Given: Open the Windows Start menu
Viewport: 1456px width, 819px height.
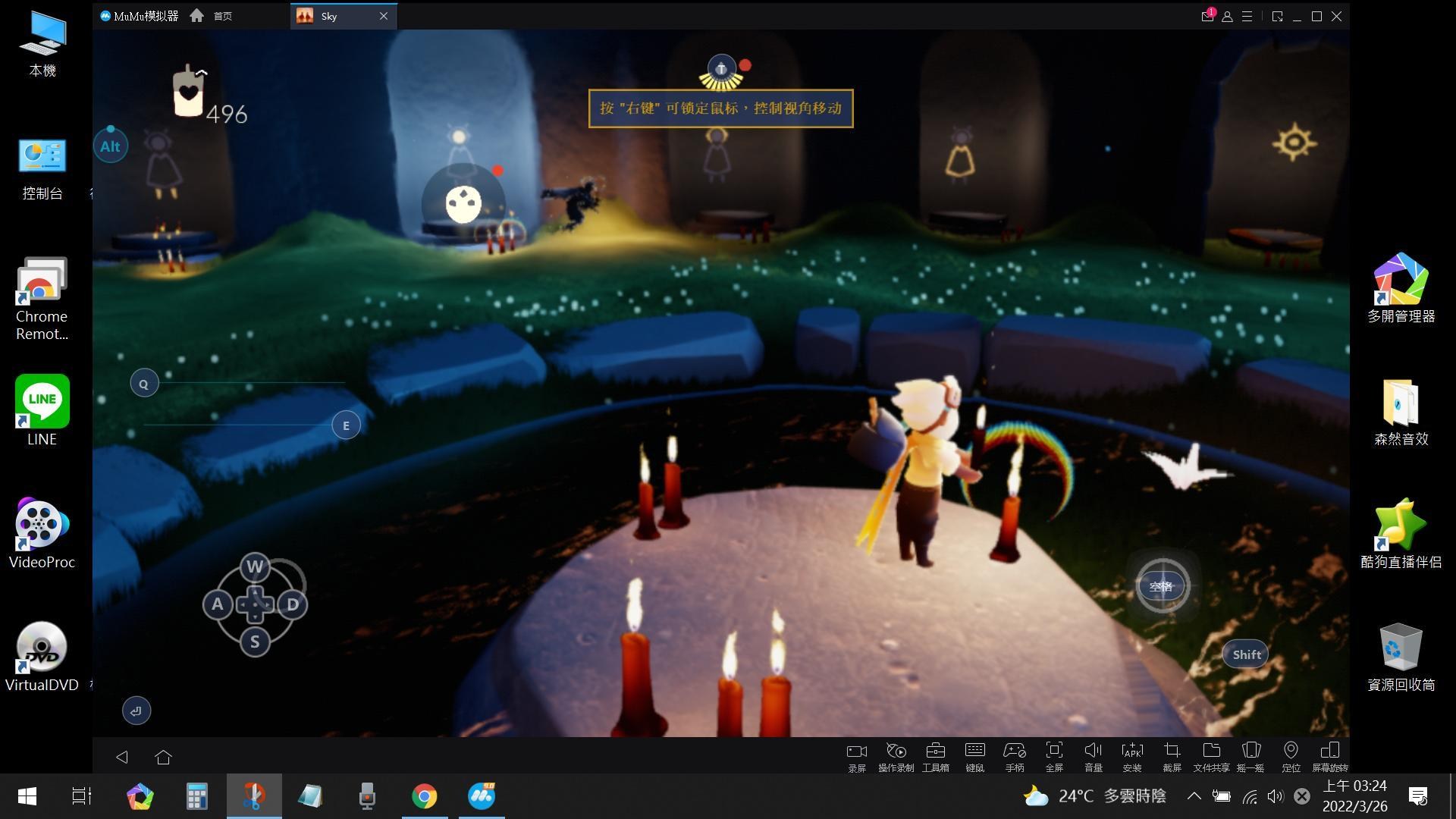Looking at the screenshot, I should pos(27,796).
